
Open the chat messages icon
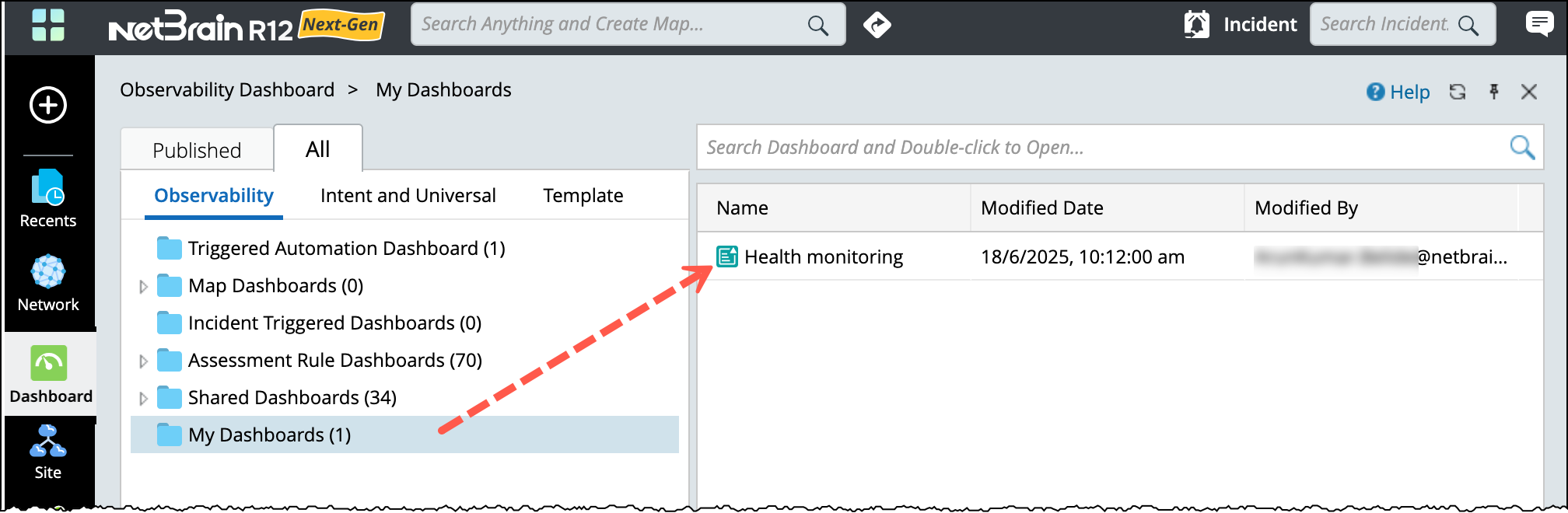[x=1539, y=24]
